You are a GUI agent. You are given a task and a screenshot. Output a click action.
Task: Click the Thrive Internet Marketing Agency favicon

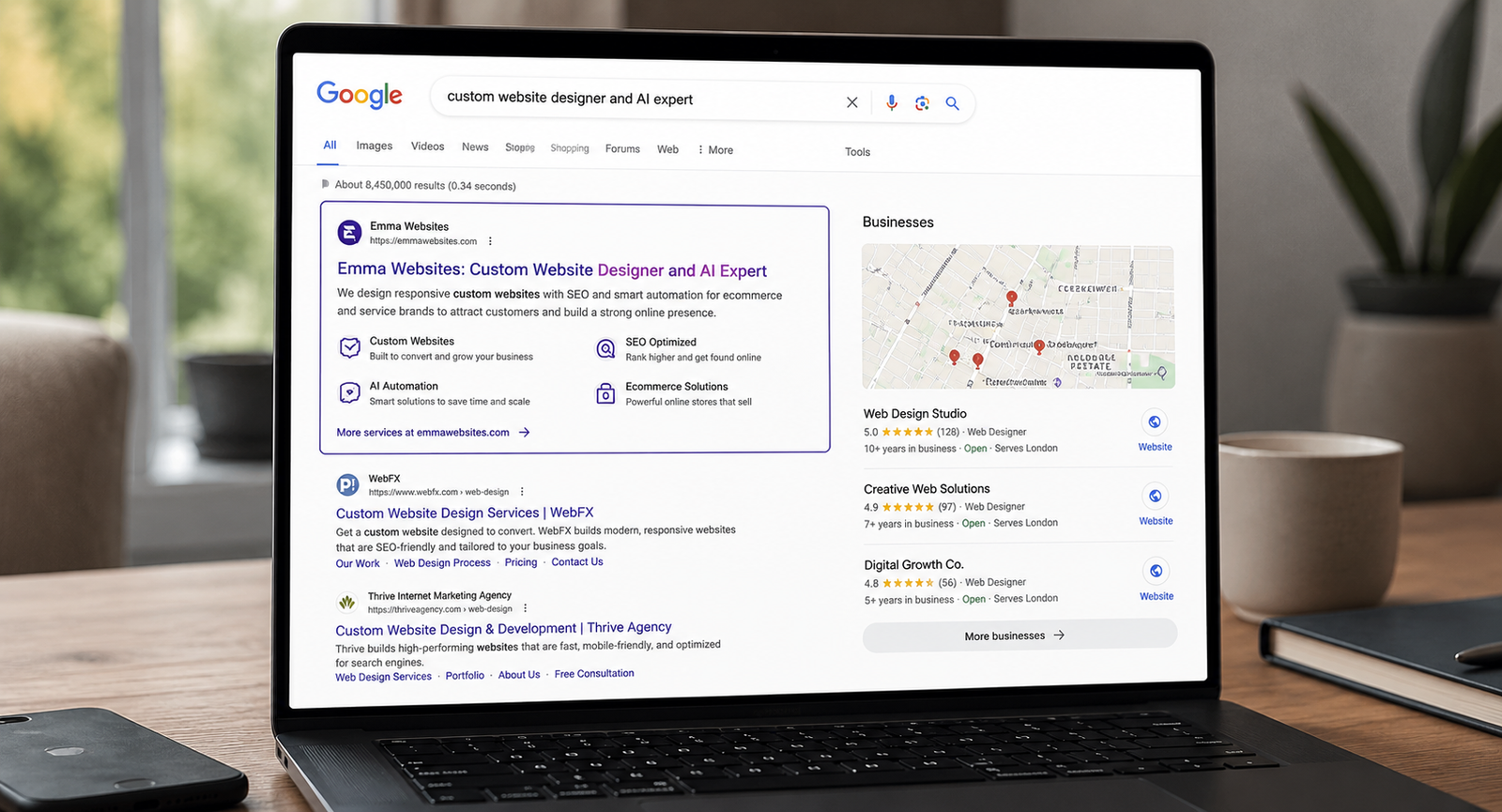point(346,602)
